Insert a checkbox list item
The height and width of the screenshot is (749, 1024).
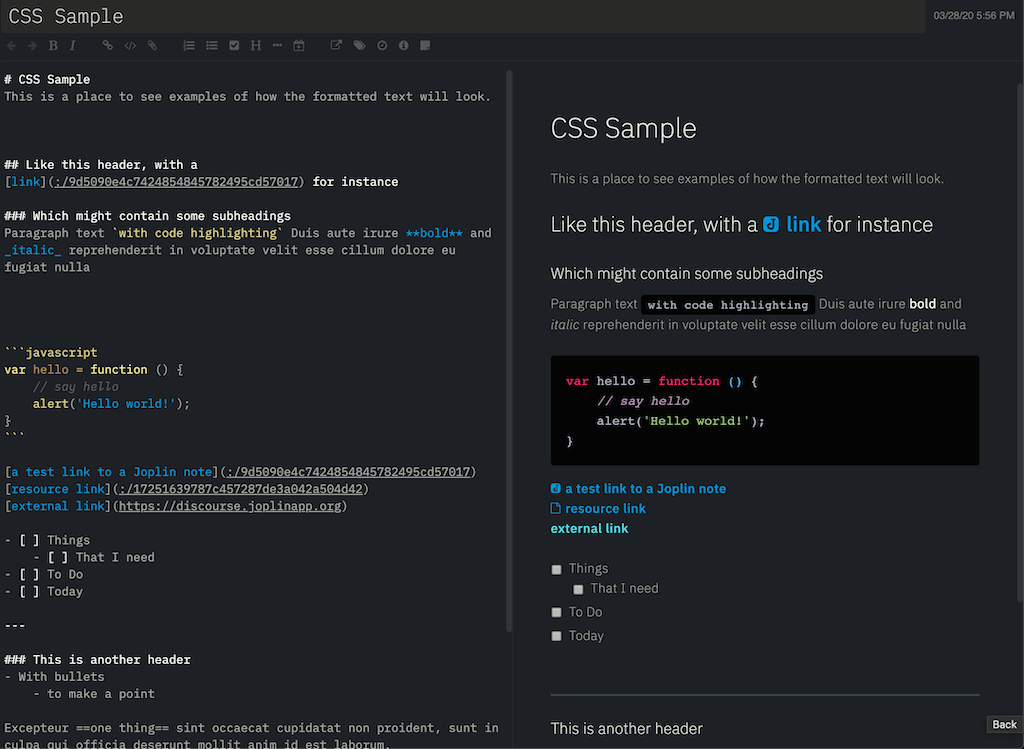pos(234,46)
